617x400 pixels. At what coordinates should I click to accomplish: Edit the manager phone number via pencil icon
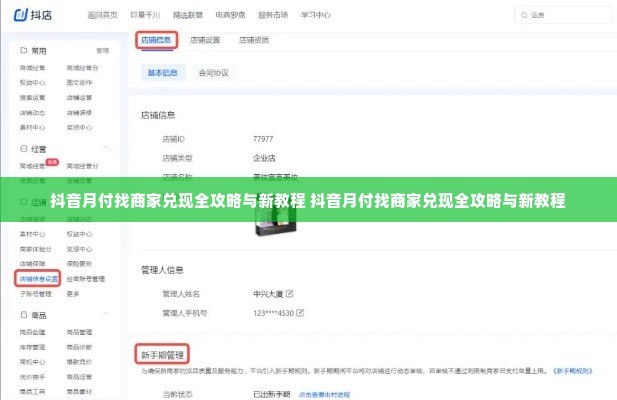click(300, 313)
